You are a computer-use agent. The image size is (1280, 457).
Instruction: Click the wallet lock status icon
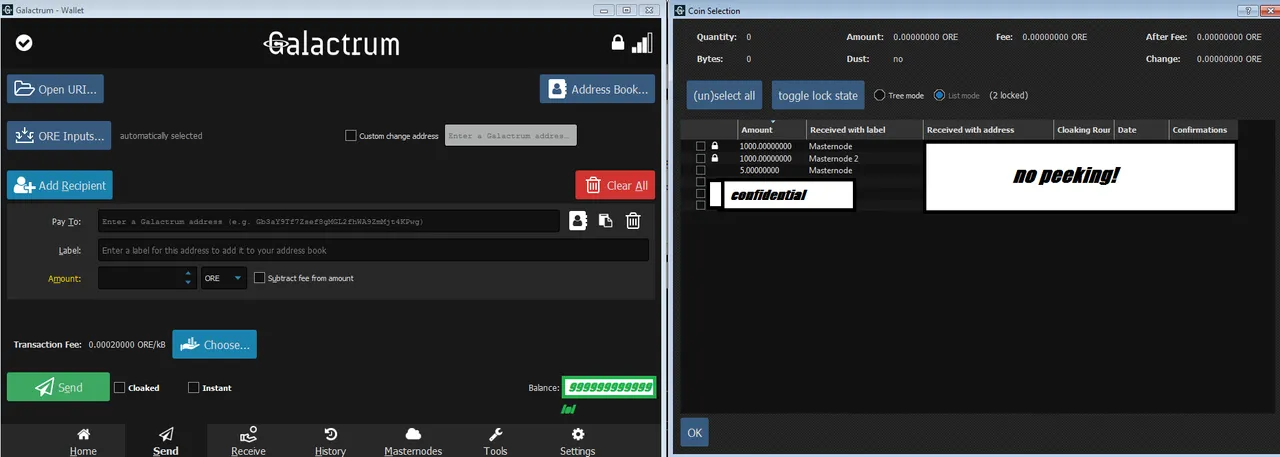point(618,43)
